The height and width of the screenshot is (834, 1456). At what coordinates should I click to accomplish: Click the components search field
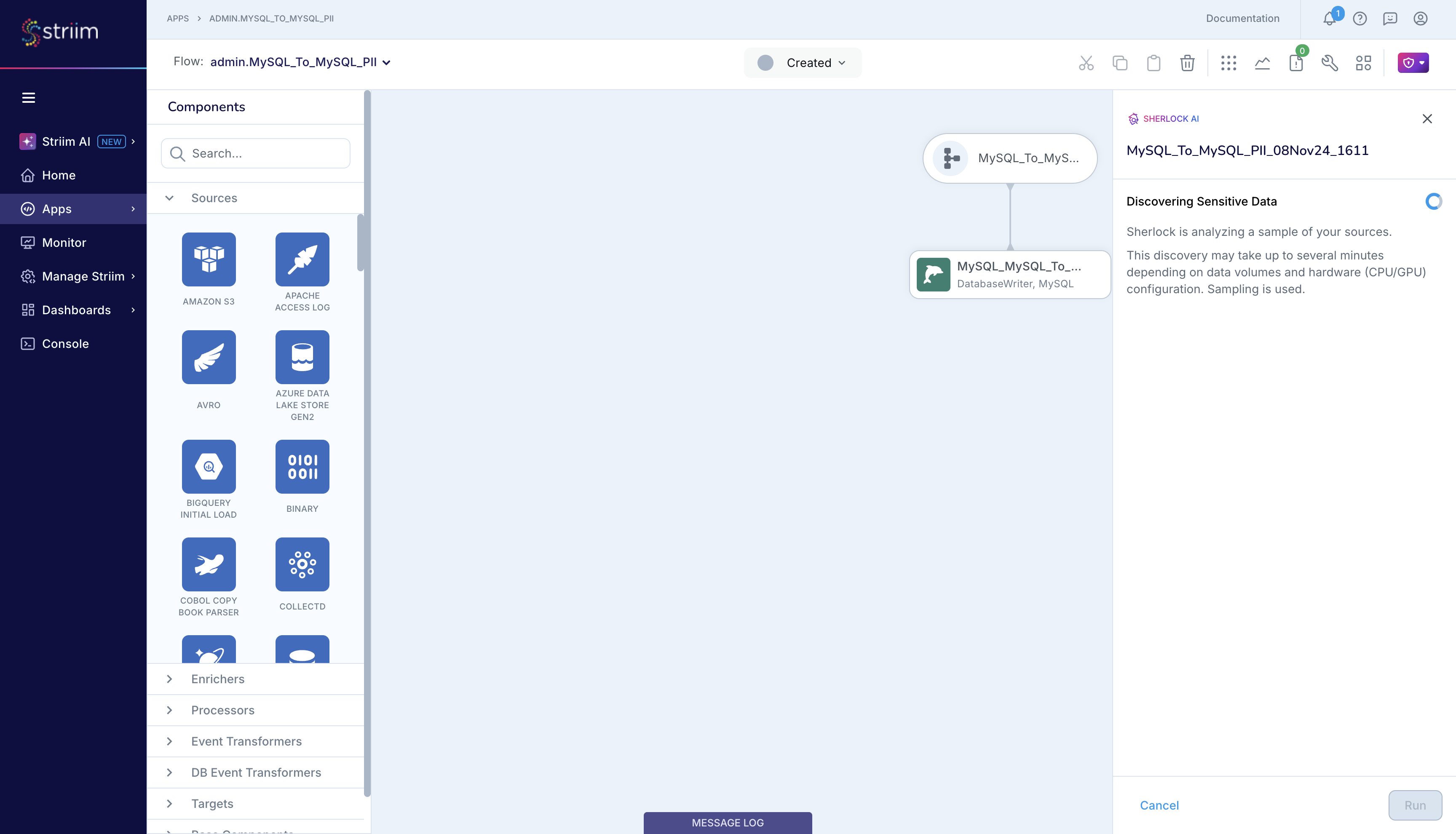coord(255,153)
